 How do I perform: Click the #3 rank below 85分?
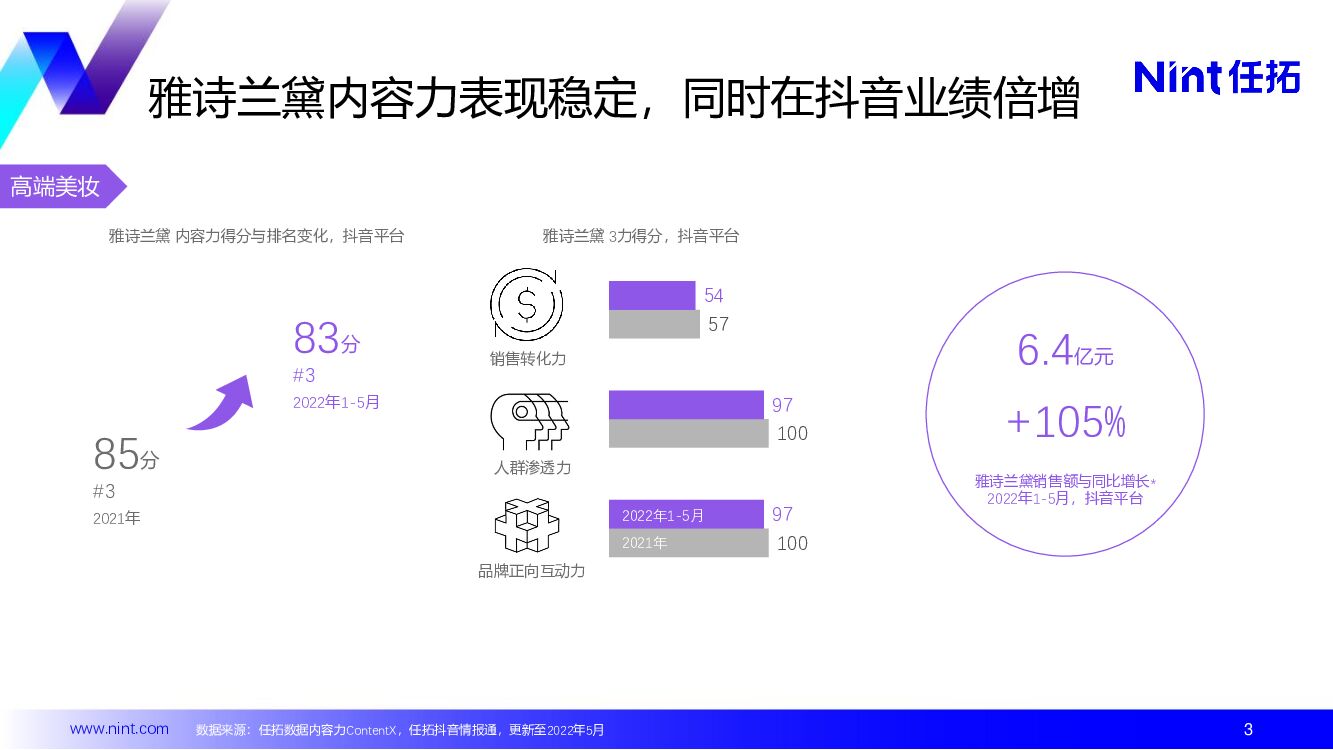[x=104, y=492]
